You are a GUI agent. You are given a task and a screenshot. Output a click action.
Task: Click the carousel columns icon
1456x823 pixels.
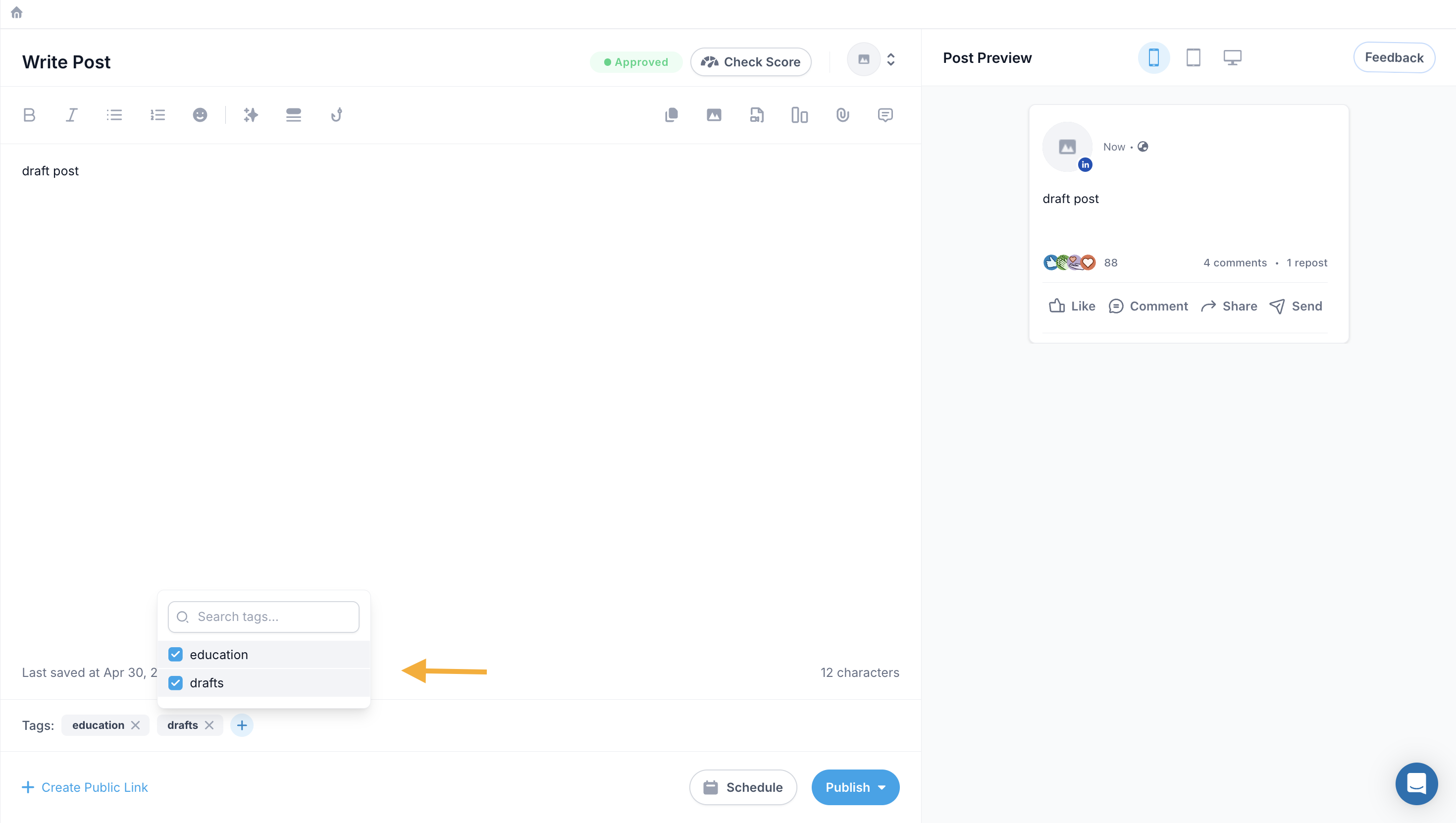[799, 115]
